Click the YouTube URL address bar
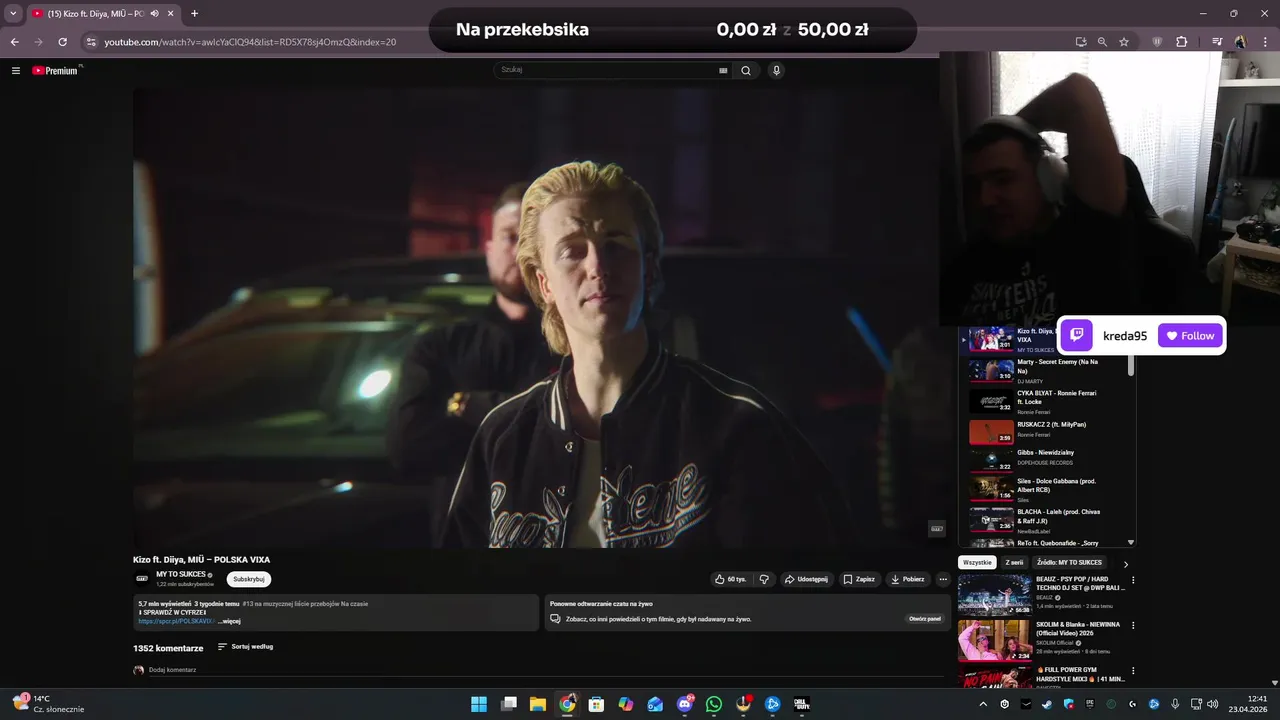The height and width of the screenshot is (720, 1280). click(x=250, y=42)
